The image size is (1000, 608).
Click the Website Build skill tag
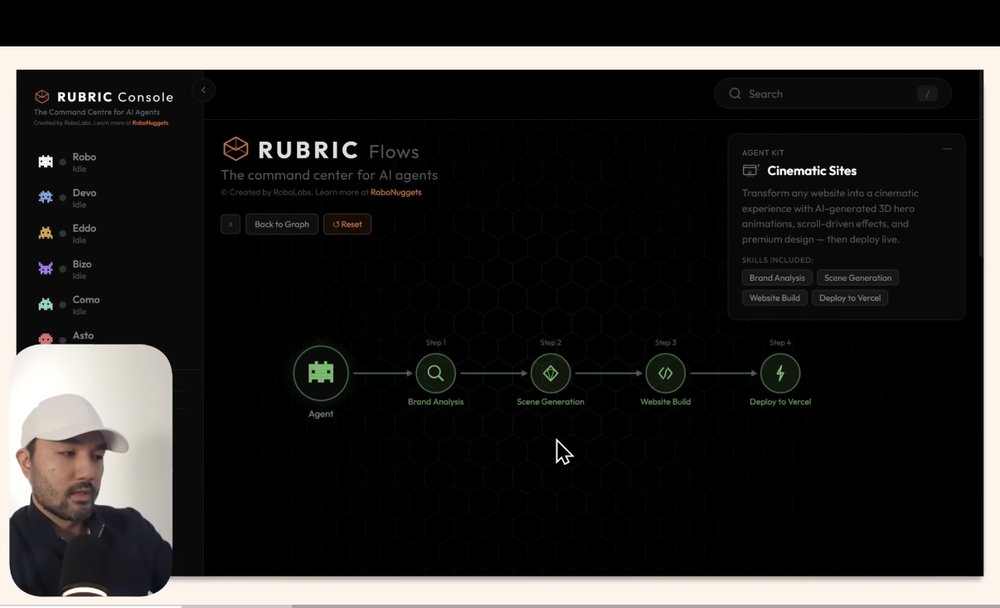coord(774,298)
